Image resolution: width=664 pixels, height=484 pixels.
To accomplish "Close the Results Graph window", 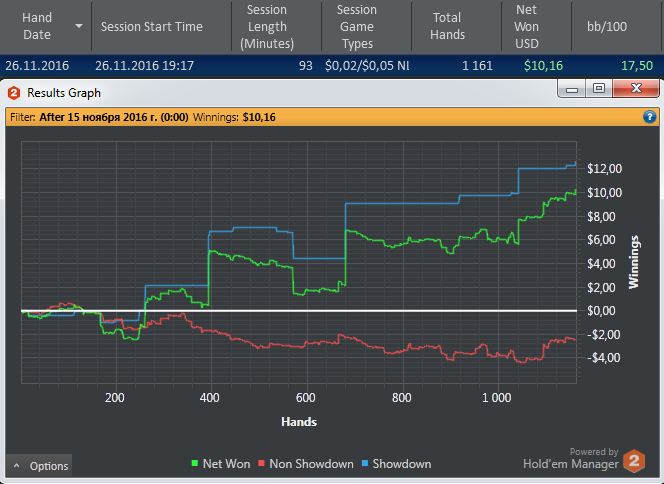I will tap(636, 89).
